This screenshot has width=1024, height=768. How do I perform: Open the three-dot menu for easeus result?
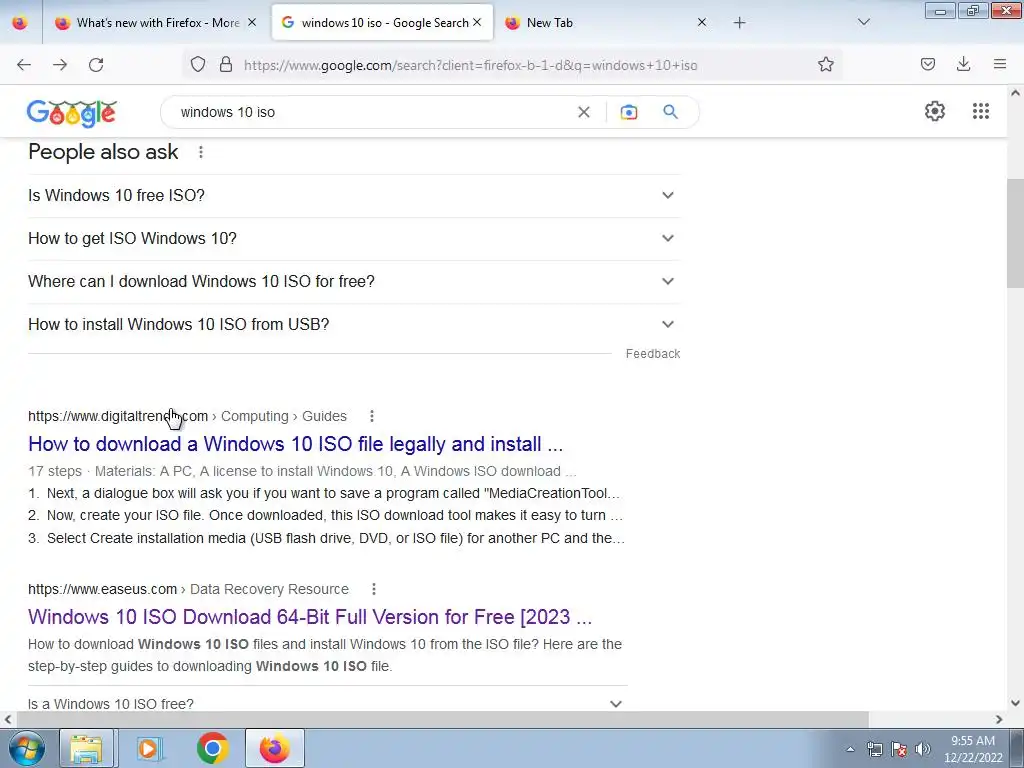[374, 589]
